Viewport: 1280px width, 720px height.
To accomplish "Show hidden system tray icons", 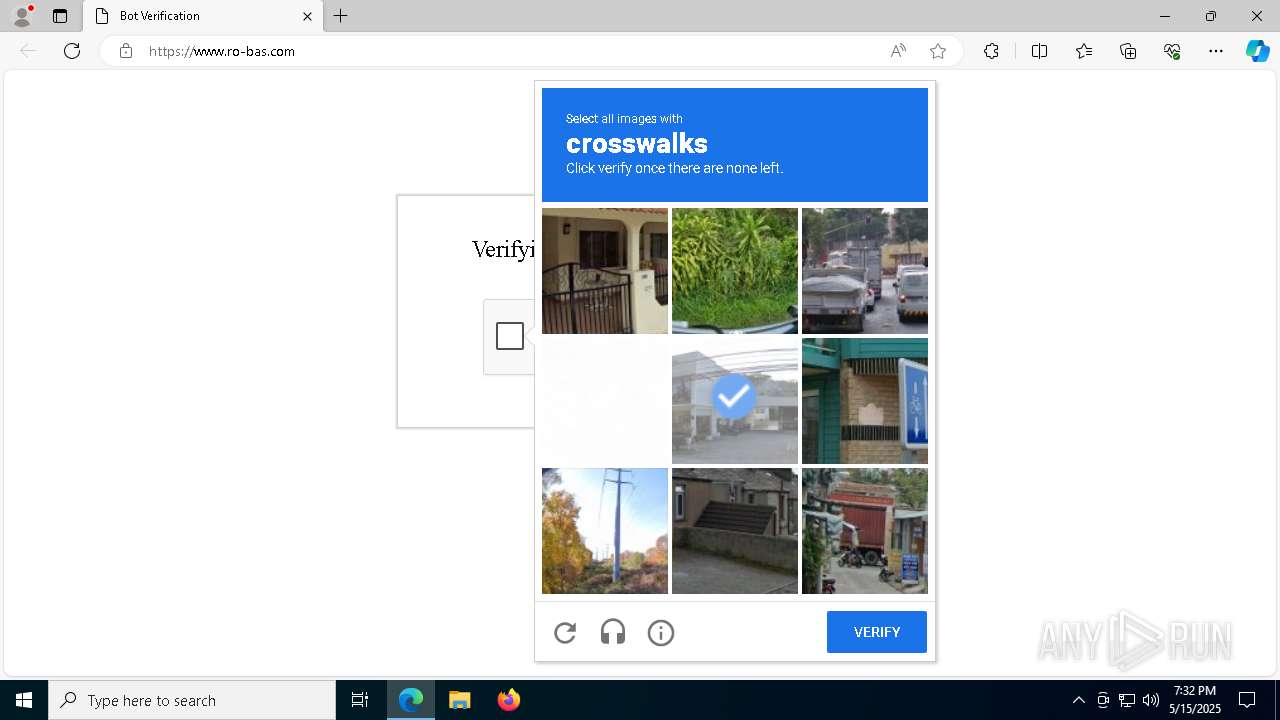I will 1078,700.
